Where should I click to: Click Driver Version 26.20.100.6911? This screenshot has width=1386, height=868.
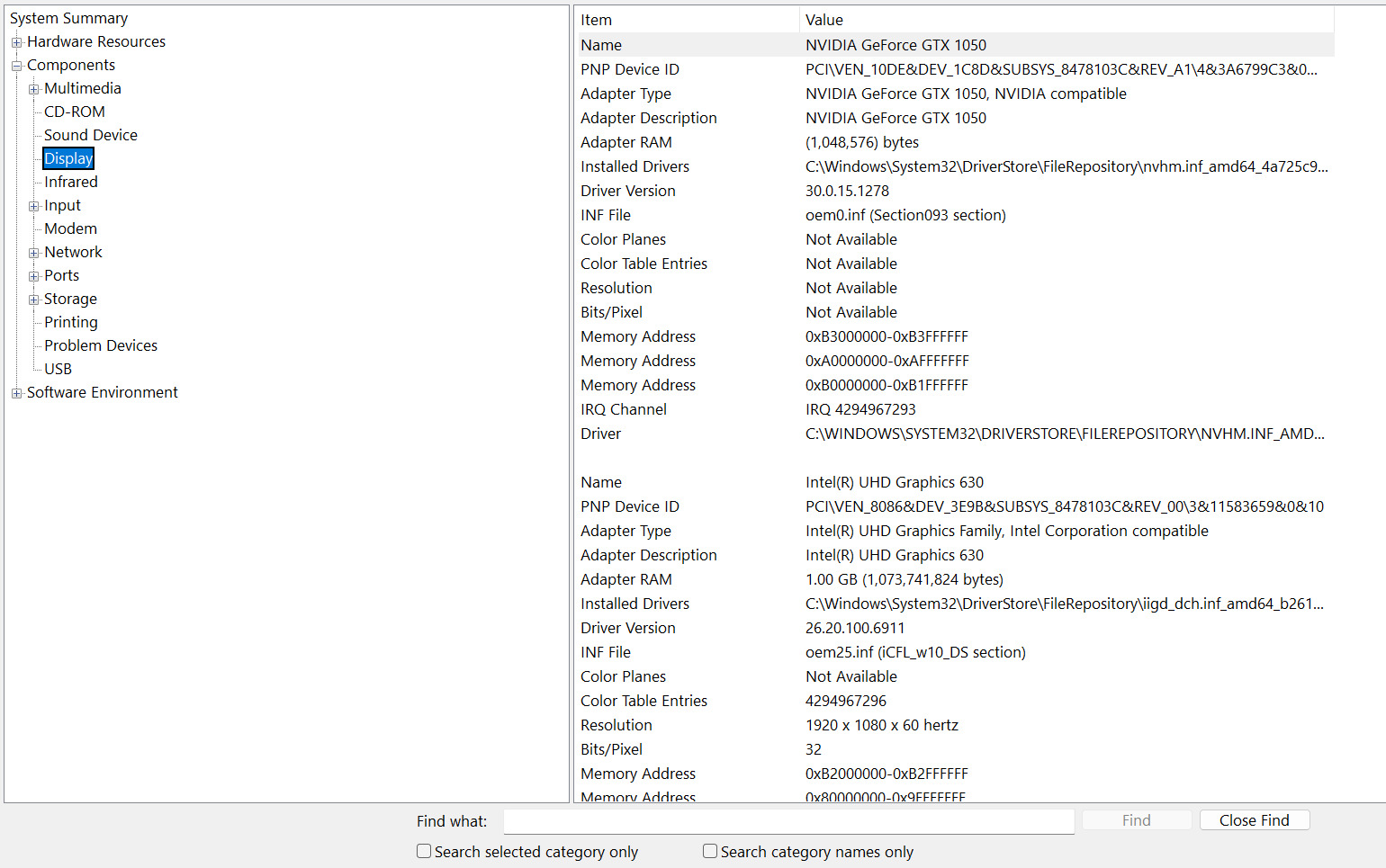[x=855, y=628]
